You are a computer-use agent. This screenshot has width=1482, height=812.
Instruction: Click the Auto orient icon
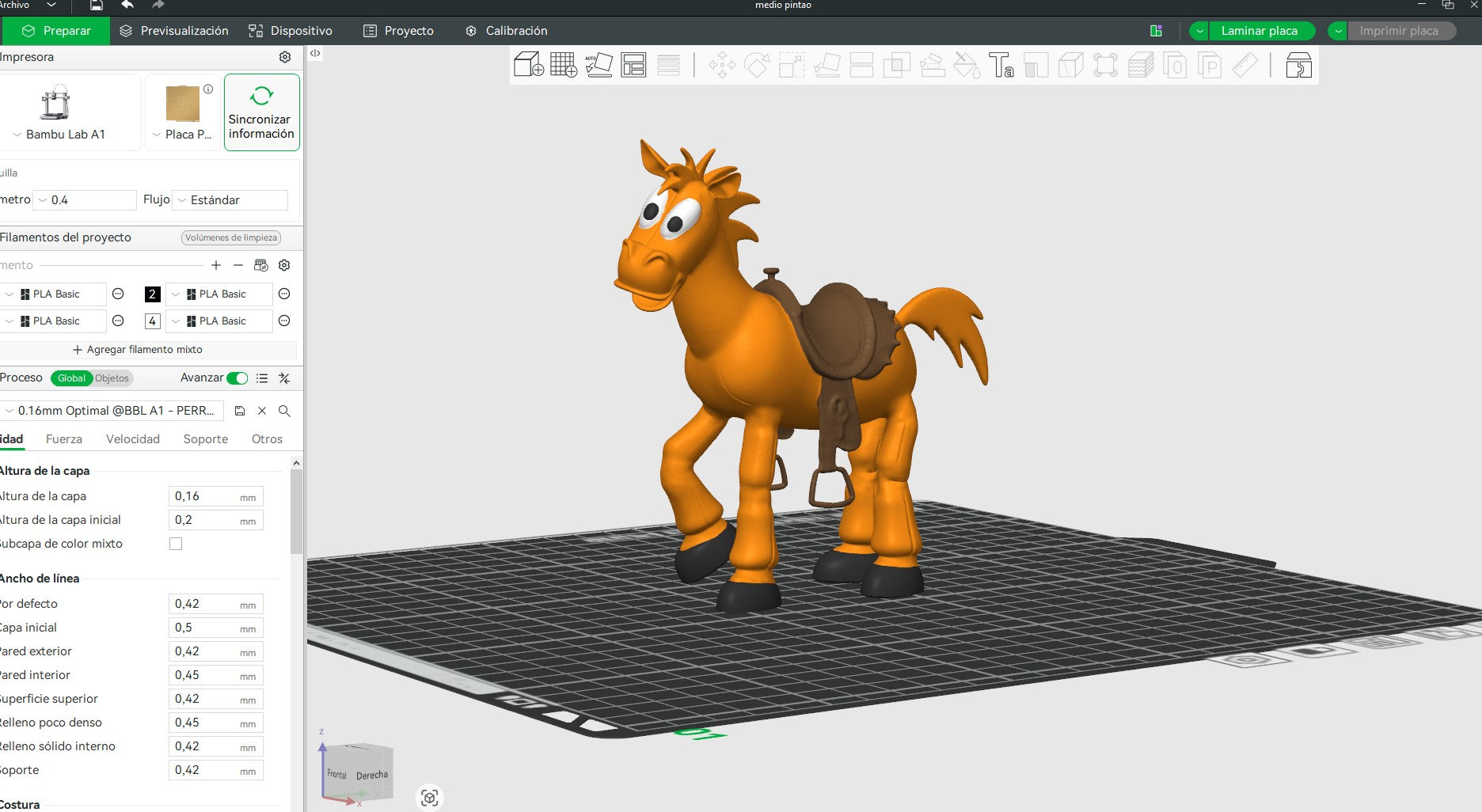point(598,65)
